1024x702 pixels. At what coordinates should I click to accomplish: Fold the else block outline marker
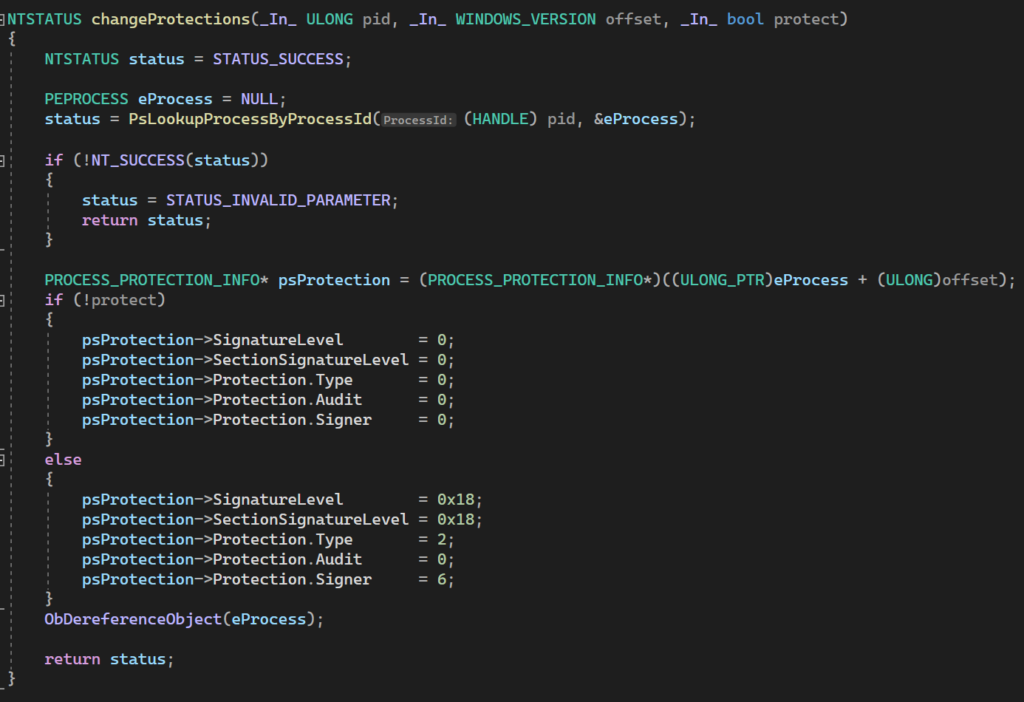4,460
